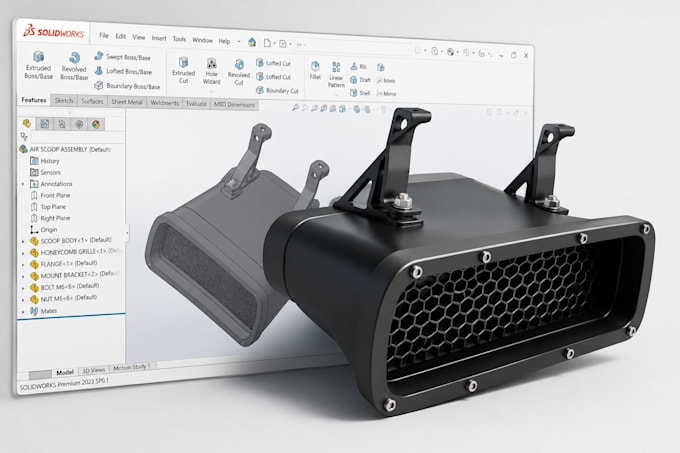Select the Extruded Boss/Base tool
Screen dimensions: 680x453
coord(39,65)
